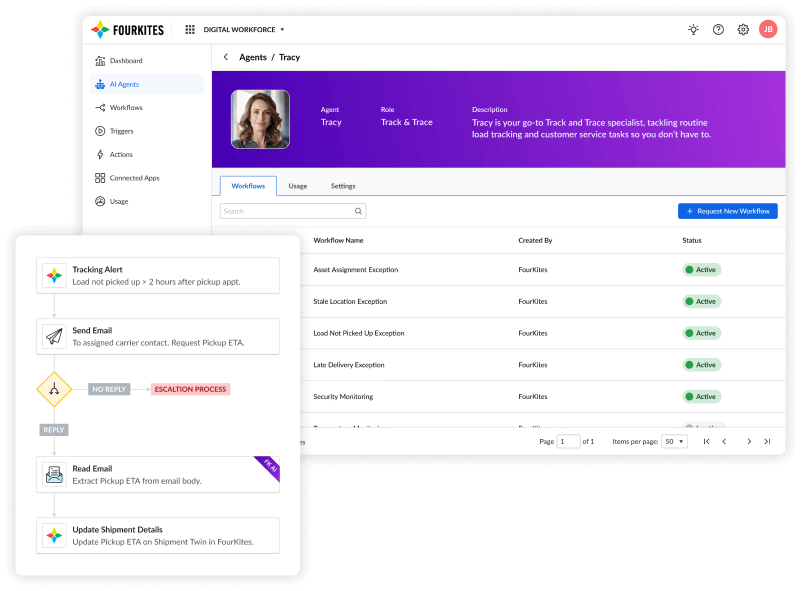Go to the previous page arrow
Image resolution: width=801 pixels, height=591 pixels.
tap(724, 441)
